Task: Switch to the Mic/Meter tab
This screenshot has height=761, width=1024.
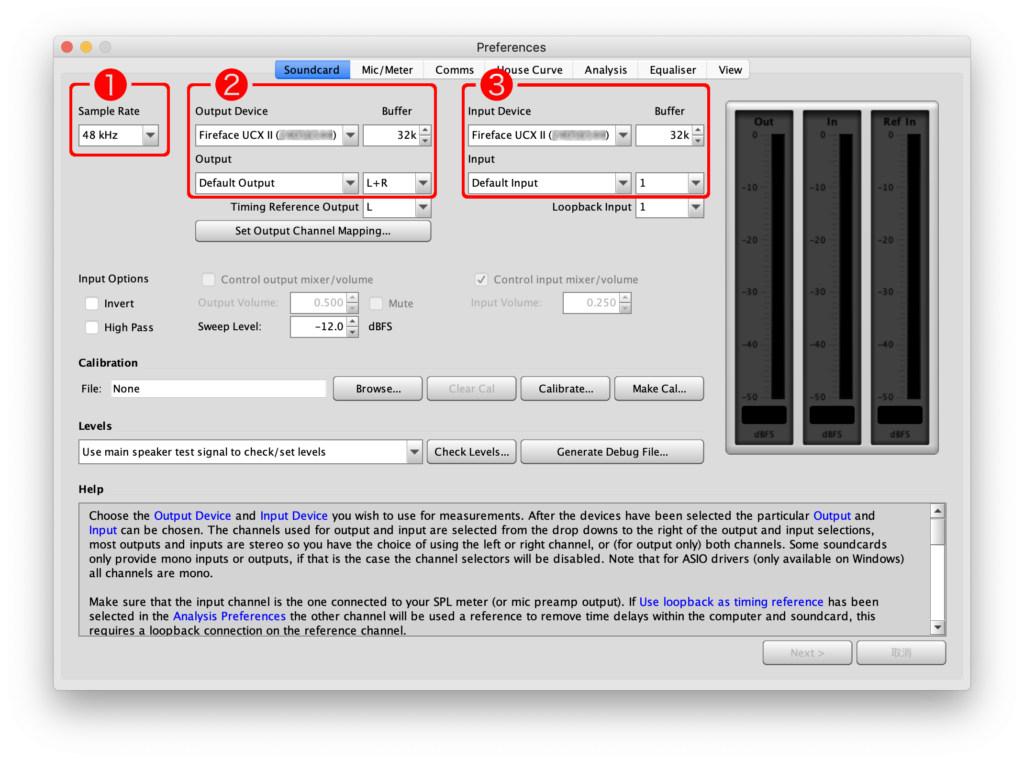Action: coord(387,70)
